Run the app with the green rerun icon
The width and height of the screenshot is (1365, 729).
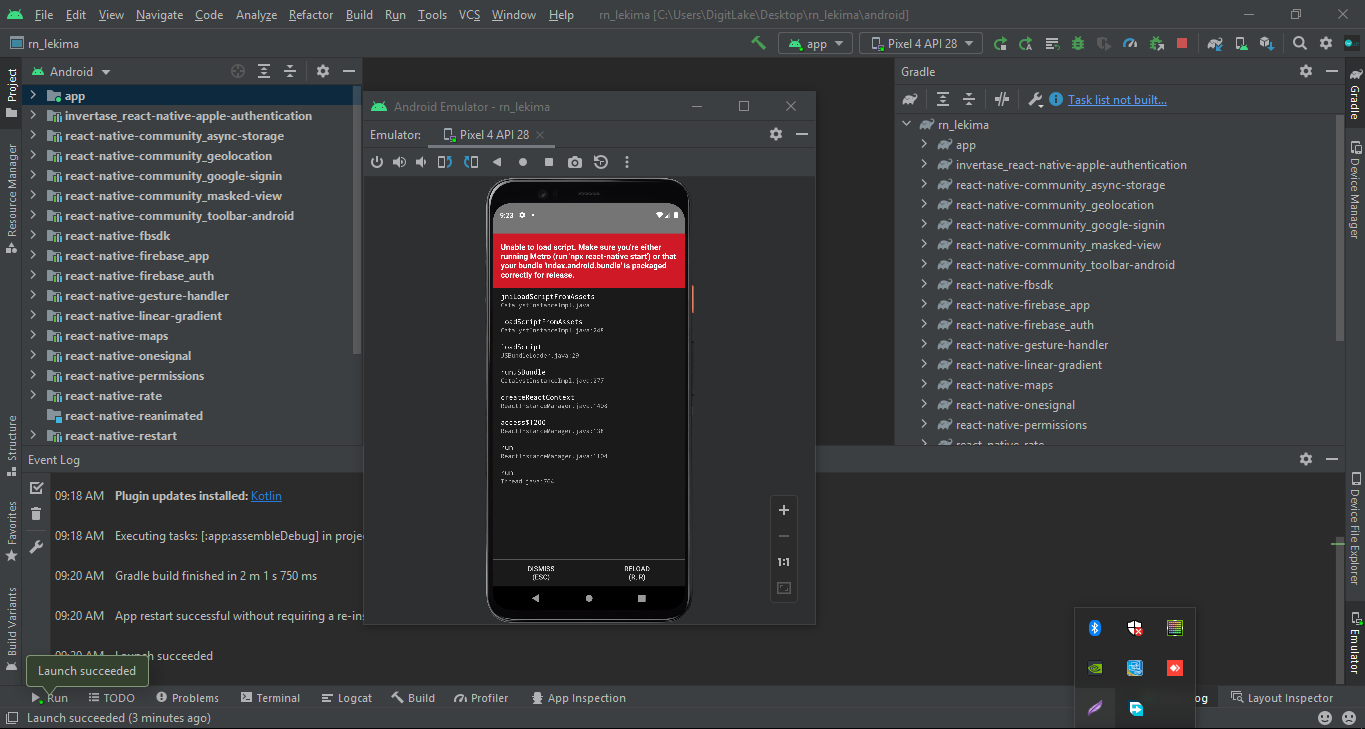999,43
